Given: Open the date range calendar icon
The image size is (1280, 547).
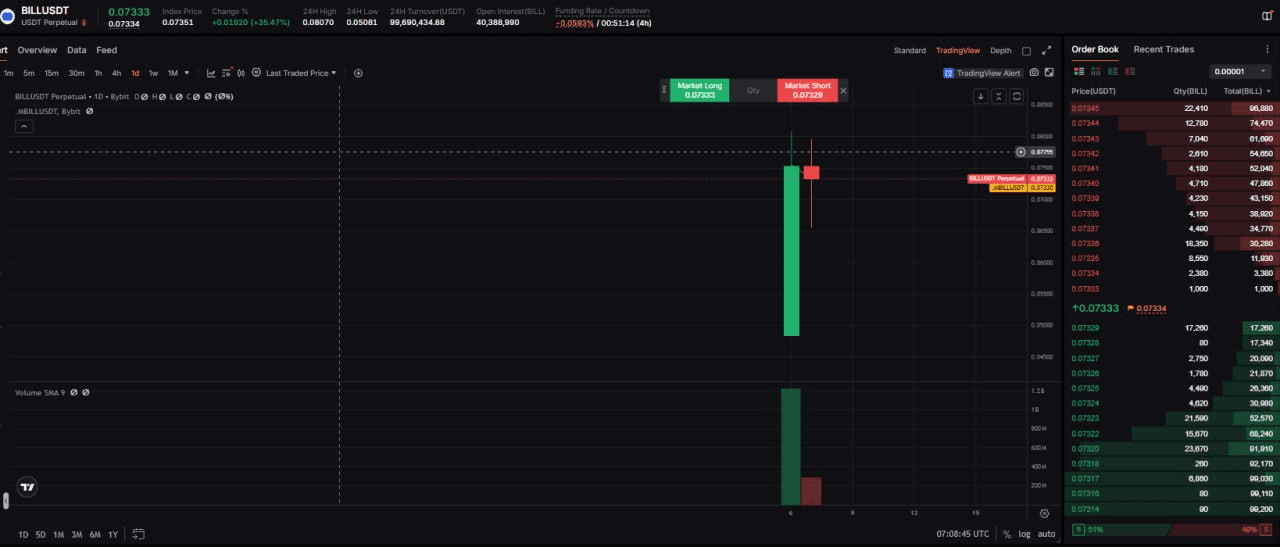Looking at the screenshot, I should (138, 534).
